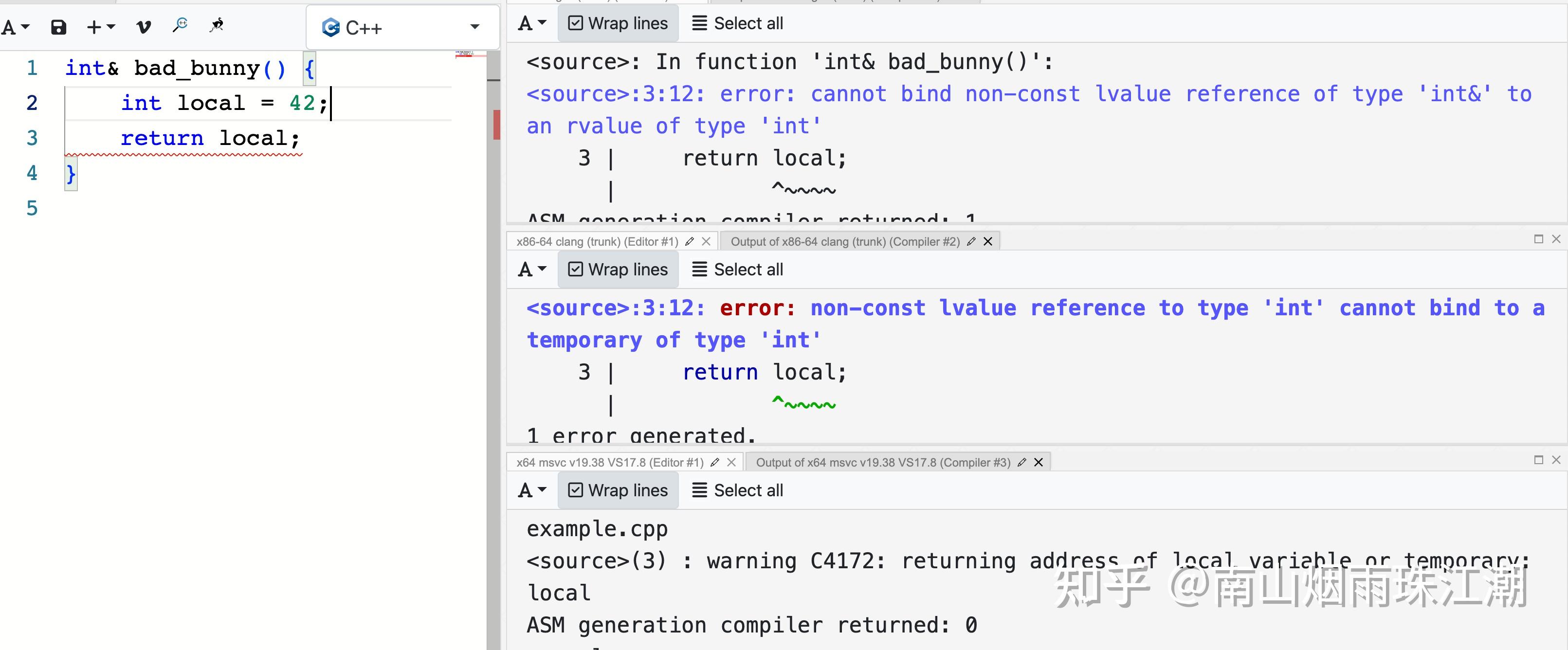Screen dimensions: 1568x650
Task: Click 'return local;' code on line 3
Action: coord(211,138)
